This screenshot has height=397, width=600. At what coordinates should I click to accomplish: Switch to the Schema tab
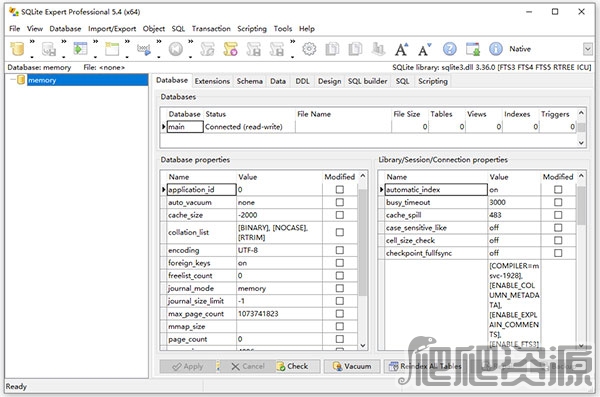coord(249,81)
